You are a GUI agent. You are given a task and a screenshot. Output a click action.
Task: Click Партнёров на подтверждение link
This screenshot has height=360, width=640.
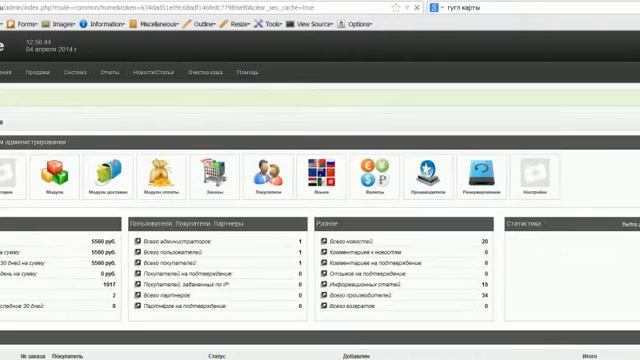tap(185, 306)
